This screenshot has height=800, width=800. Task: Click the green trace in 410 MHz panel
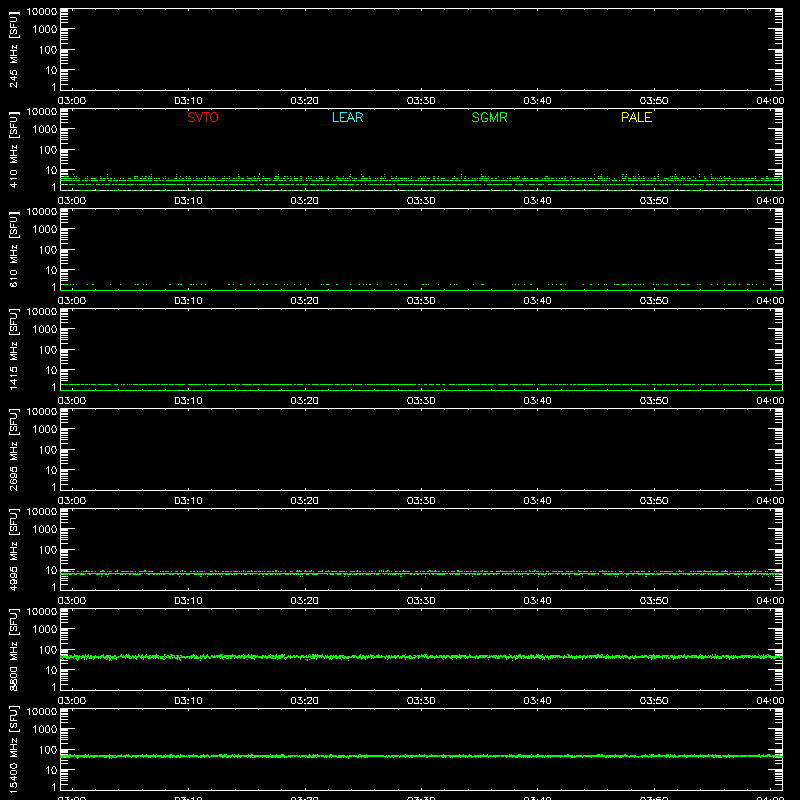[x=421, y=180]
